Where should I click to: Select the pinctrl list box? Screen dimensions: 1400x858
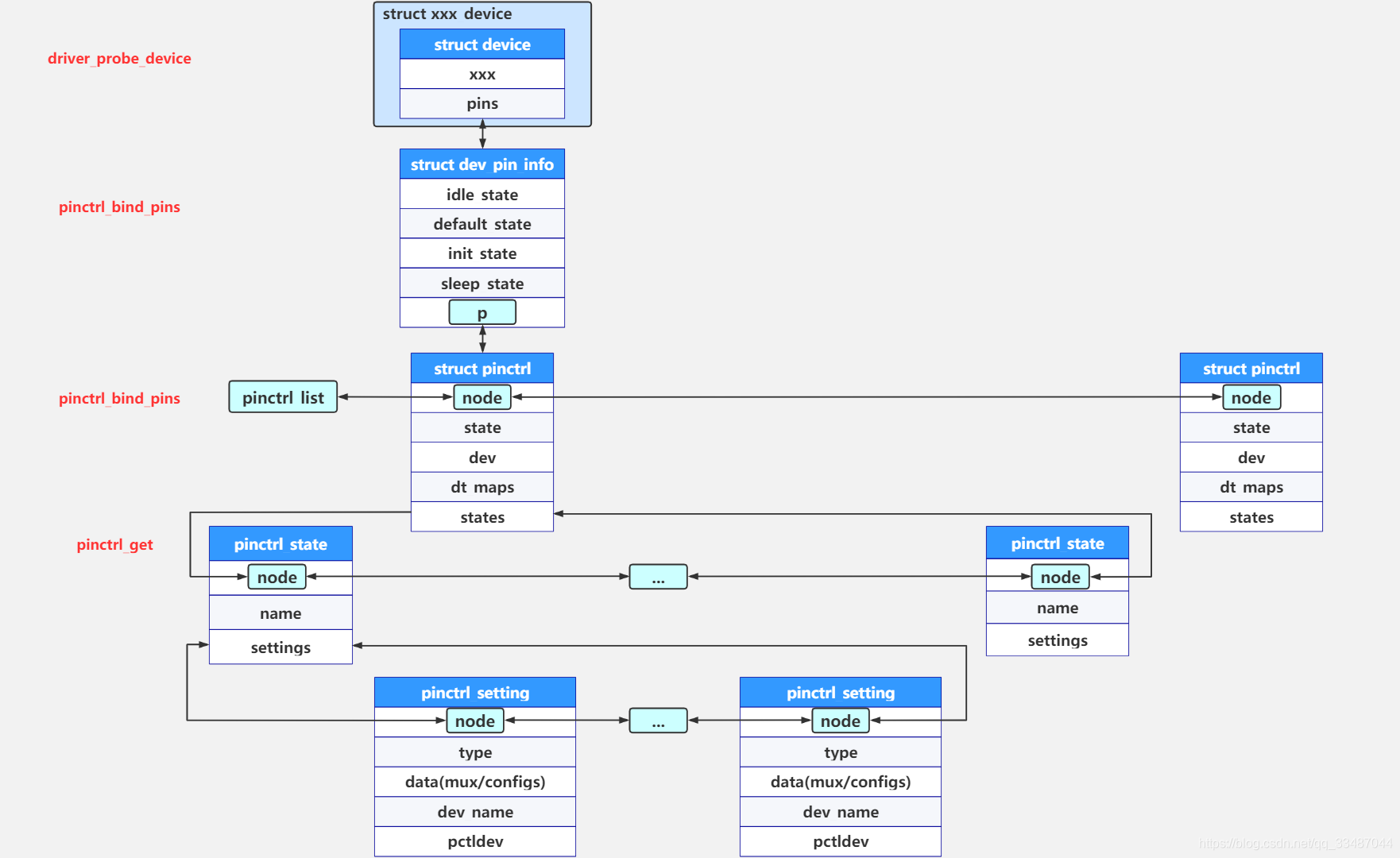[283, 397]
